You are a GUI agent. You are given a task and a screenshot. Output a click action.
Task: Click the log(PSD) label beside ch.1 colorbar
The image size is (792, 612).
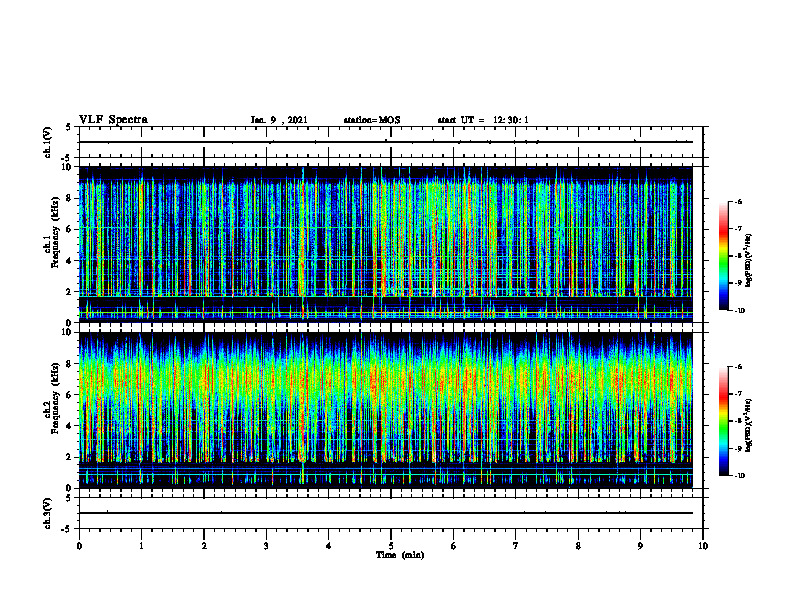[749, 261]
